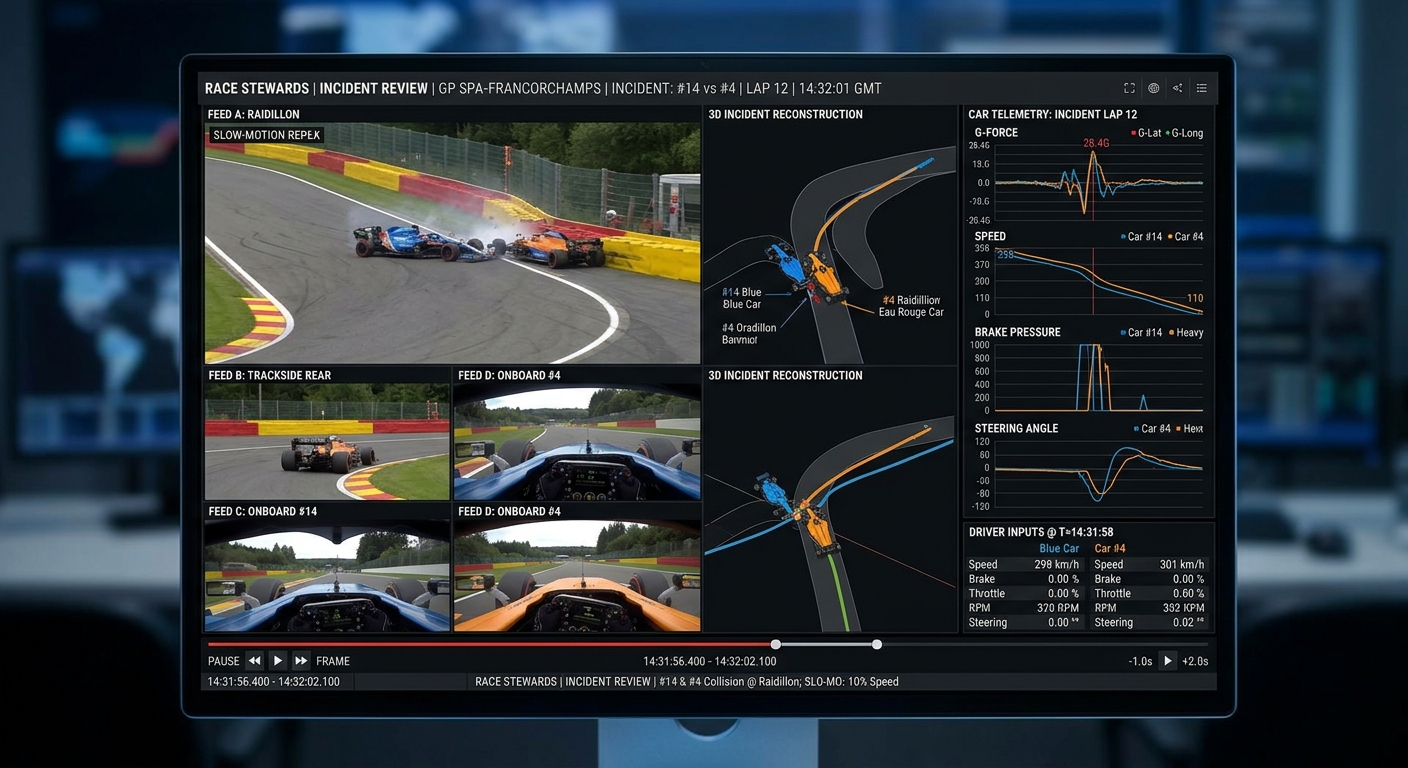Jump ahead using the +2.0s label
Viewport: 1408px width, 768px height.
click(1195, 661)
